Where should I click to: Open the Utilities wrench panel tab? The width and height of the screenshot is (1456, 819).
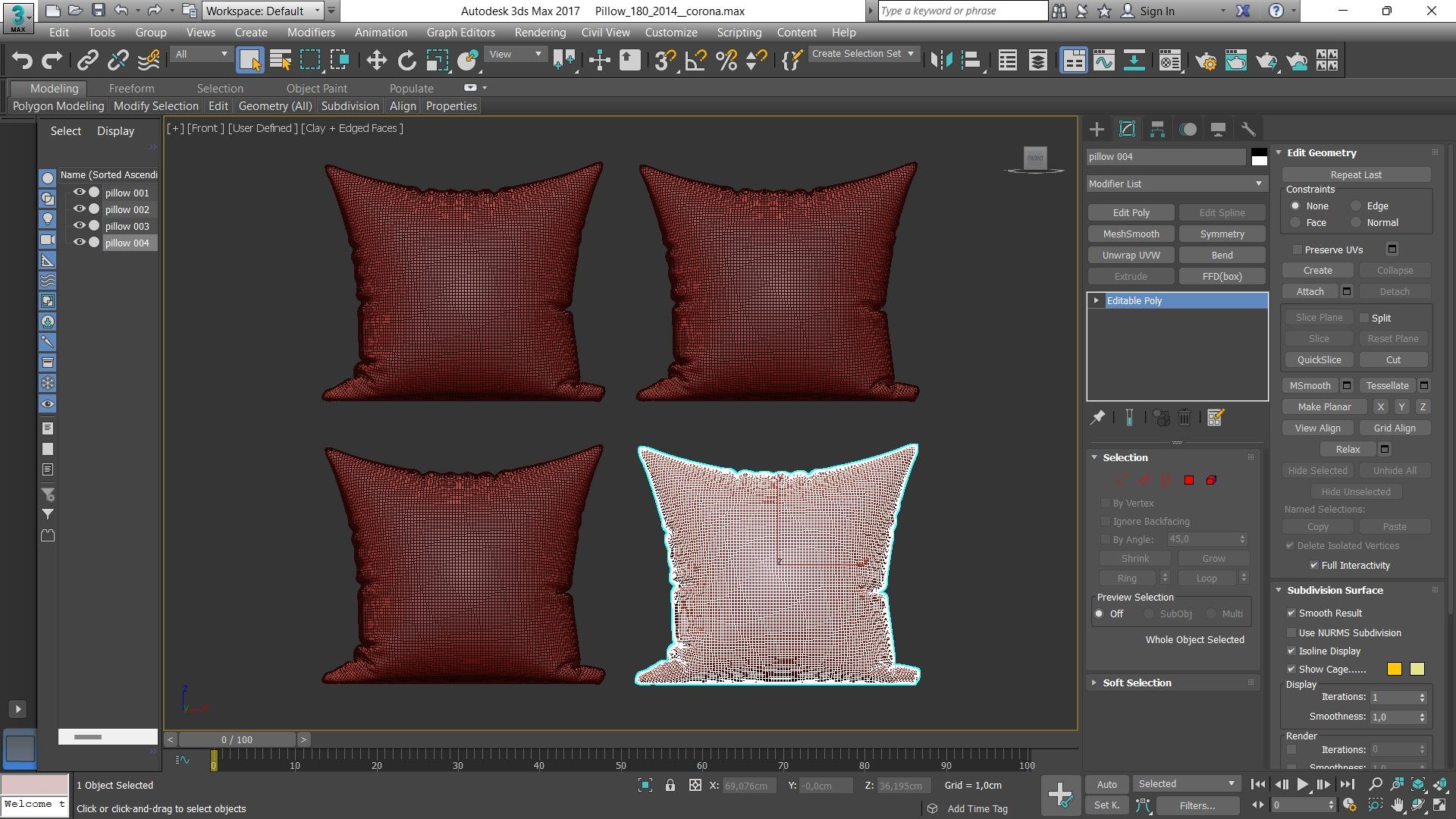pyautogui.click(x=1247, y=129)
